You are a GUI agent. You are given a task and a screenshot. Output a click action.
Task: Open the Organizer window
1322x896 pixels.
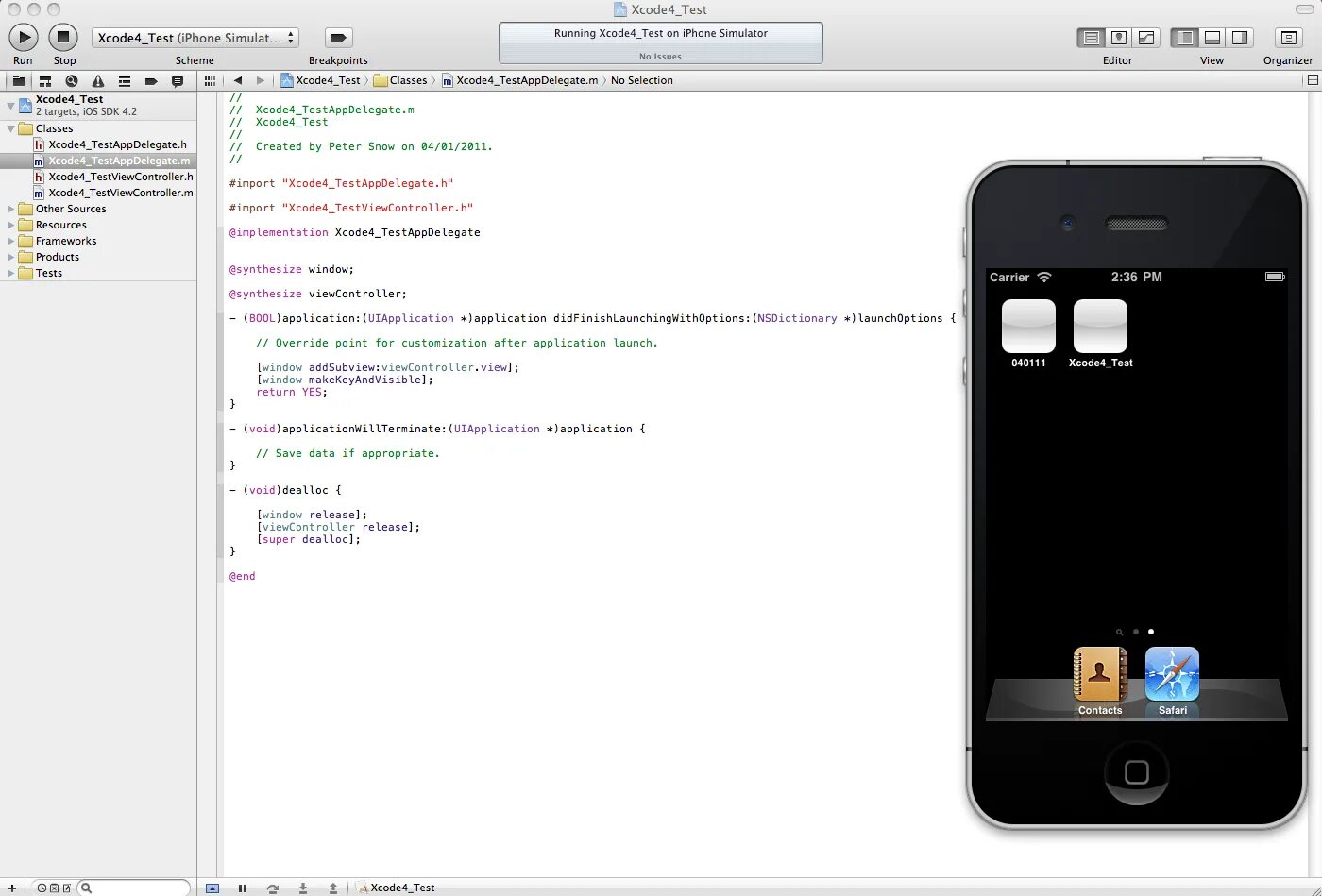1289,38
